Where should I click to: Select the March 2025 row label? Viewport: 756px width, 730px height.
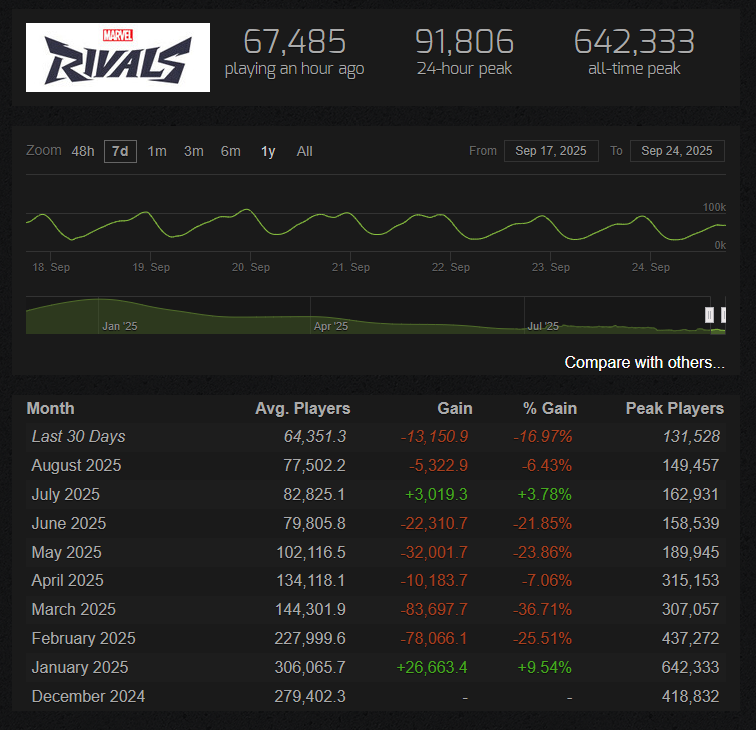click(73, 609)
